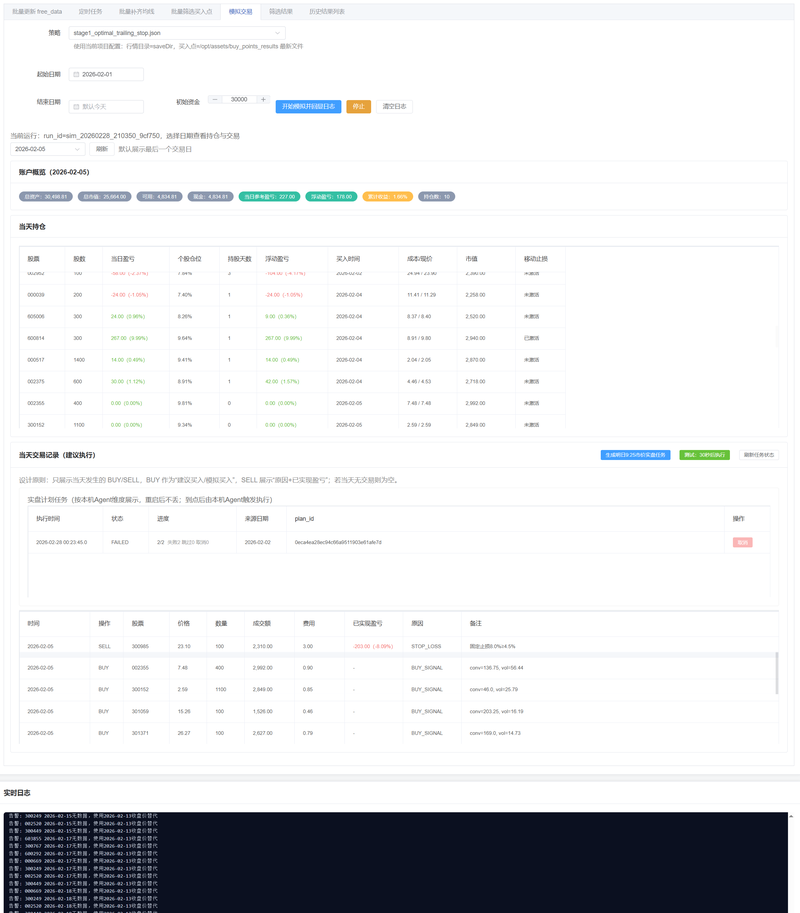Click the 持仓数 10 badge

point(437,197)
